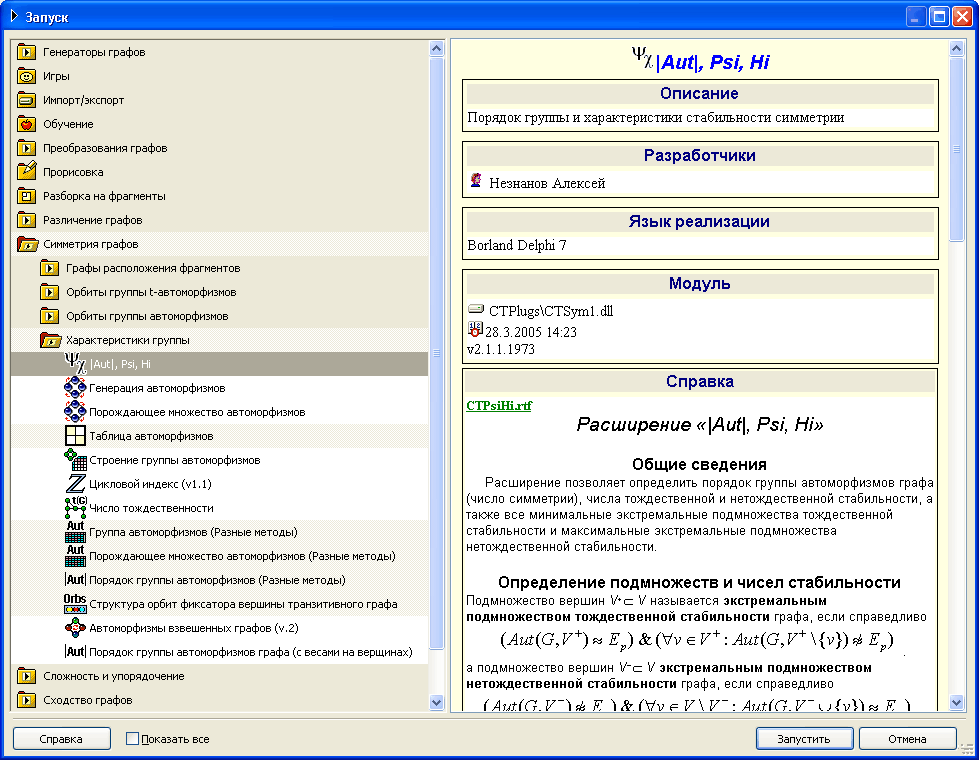Click the smiley folder icon of Игры
The image size is (979, 760).
tap(26, 76)
